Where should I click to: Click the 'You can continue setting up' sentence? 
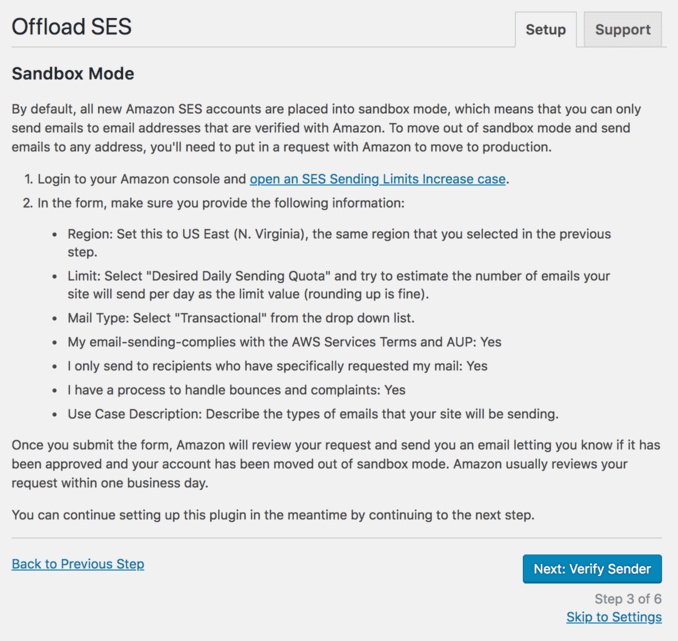coord(273,515)
